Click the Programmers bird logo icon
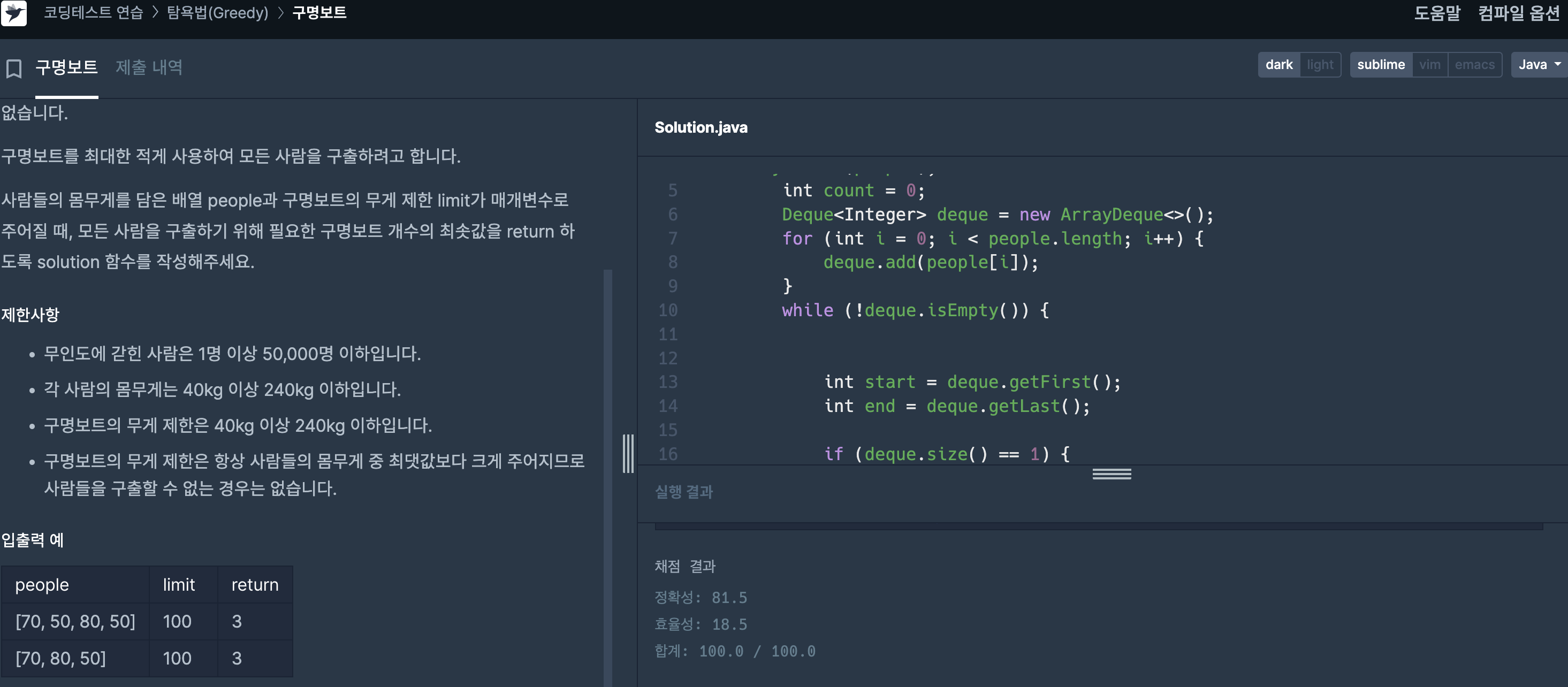Viewport: 1568px width, 687px height. click(14, 13)
